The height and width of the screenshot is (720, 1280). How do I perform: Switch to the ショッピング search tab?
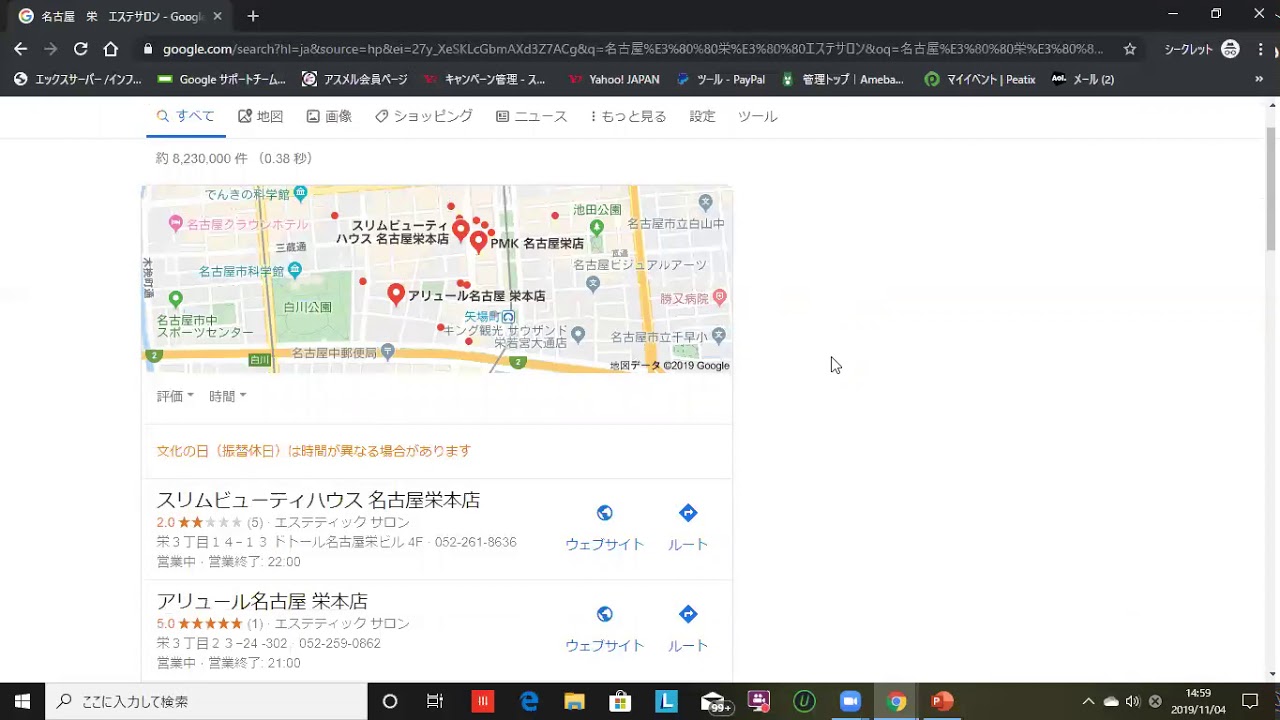[423, 116]
